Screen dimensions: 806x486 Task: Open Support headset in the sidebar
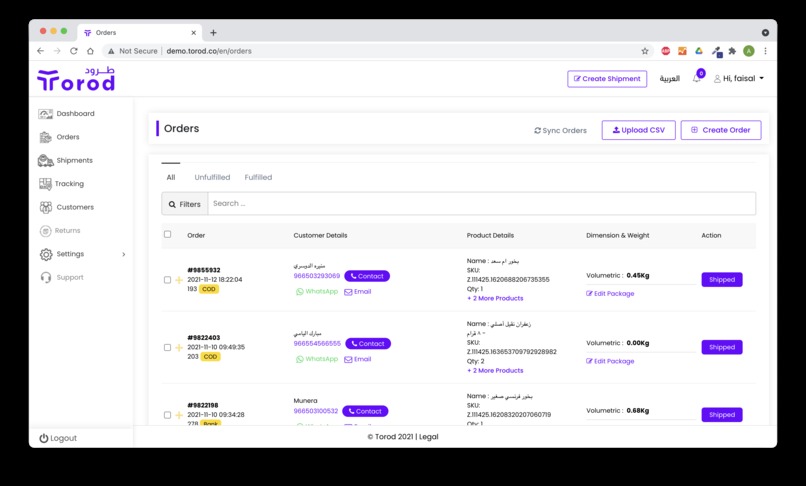click(x=46, y=277)
